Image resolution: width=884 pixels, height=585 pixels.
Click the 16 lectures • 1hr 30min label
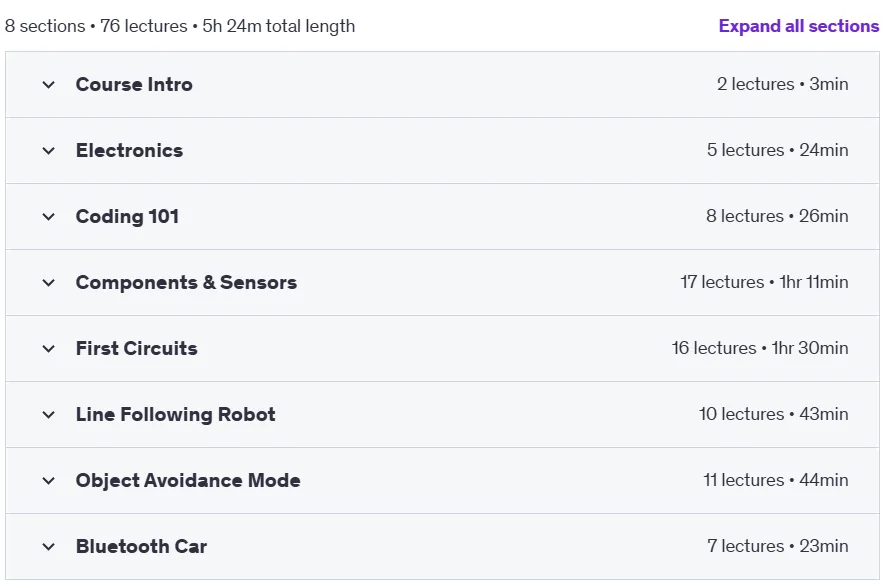coord(760,348)
